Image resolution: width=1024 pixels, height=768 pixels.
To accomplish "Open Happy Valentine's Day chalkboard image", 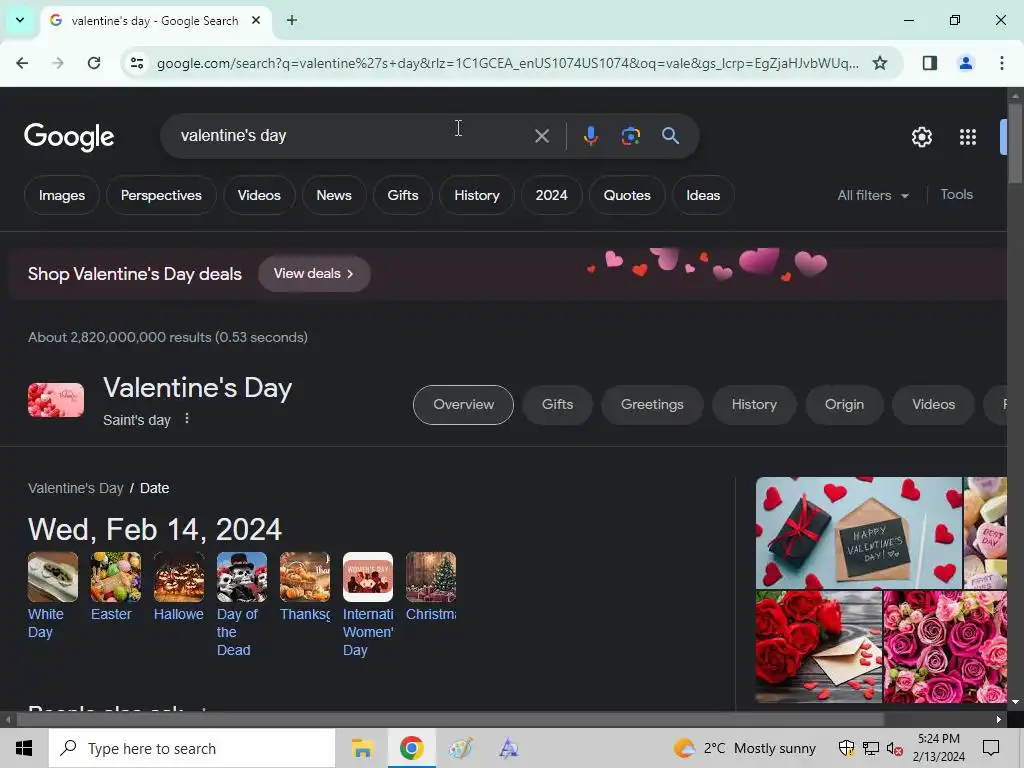I will coord(858,533).
